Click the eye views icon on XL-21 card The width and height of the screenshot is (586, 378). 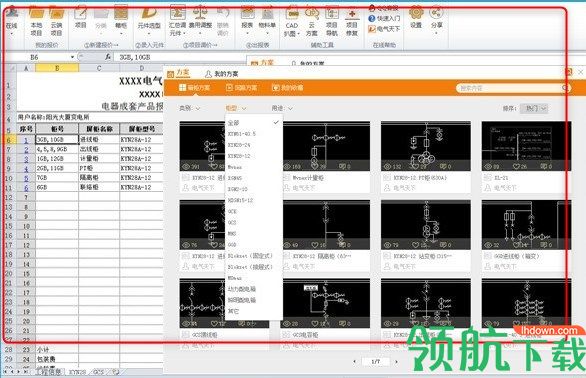(488, 166)
